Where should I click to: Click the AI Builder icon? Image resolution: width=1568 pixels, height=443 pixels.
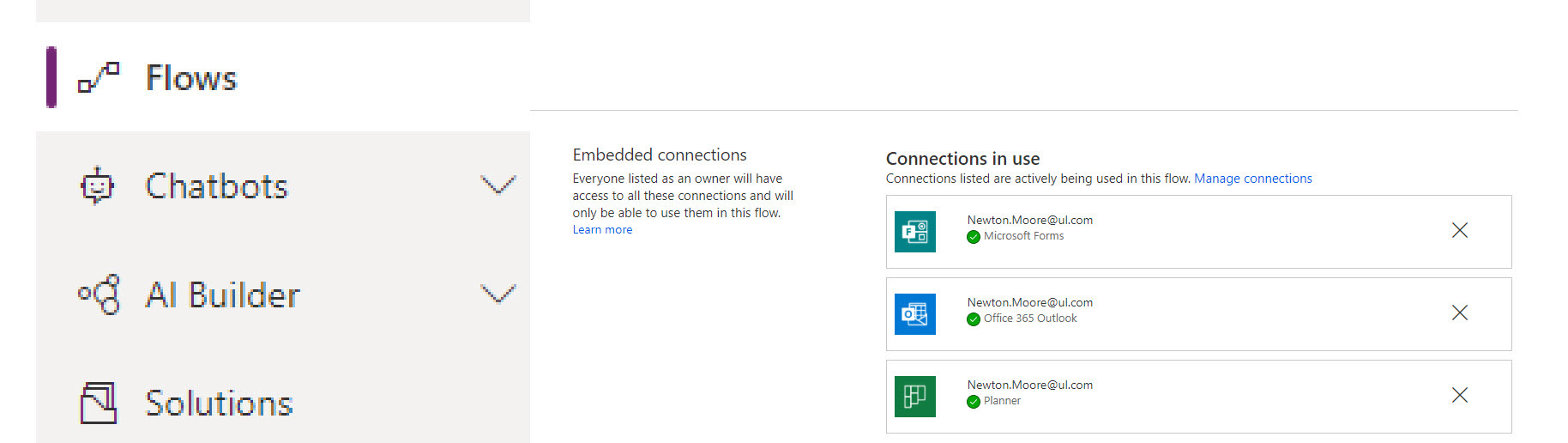tap(99, 294)
